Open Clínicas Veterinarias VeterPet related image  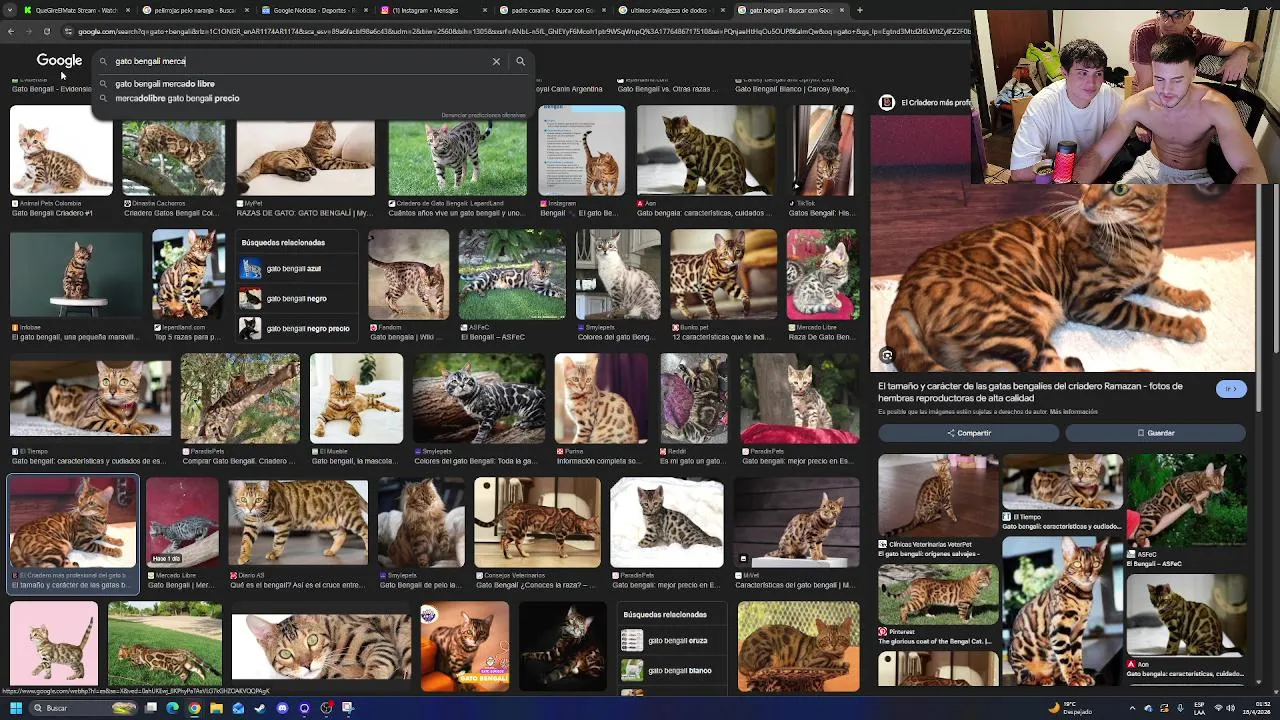coord(938,496)
